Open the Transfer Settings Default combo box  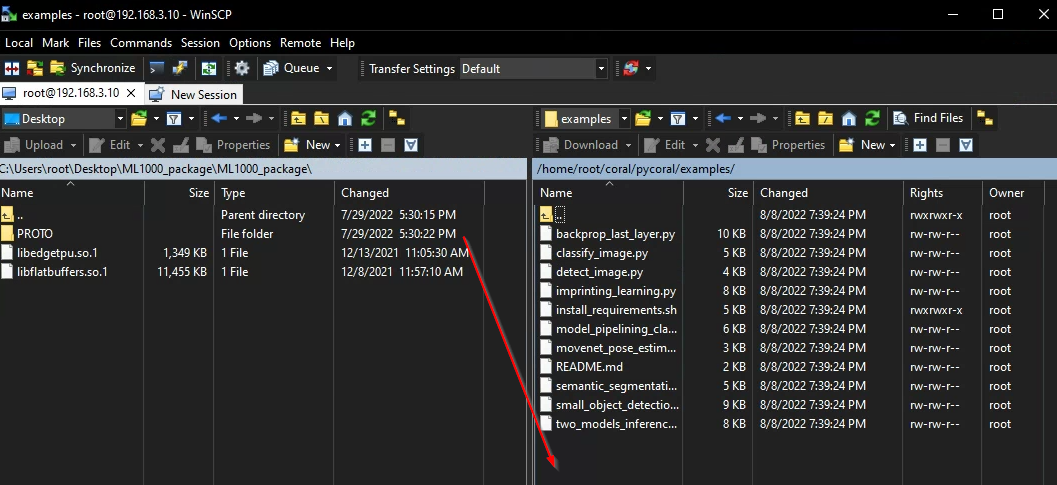(x=533, y=68)
